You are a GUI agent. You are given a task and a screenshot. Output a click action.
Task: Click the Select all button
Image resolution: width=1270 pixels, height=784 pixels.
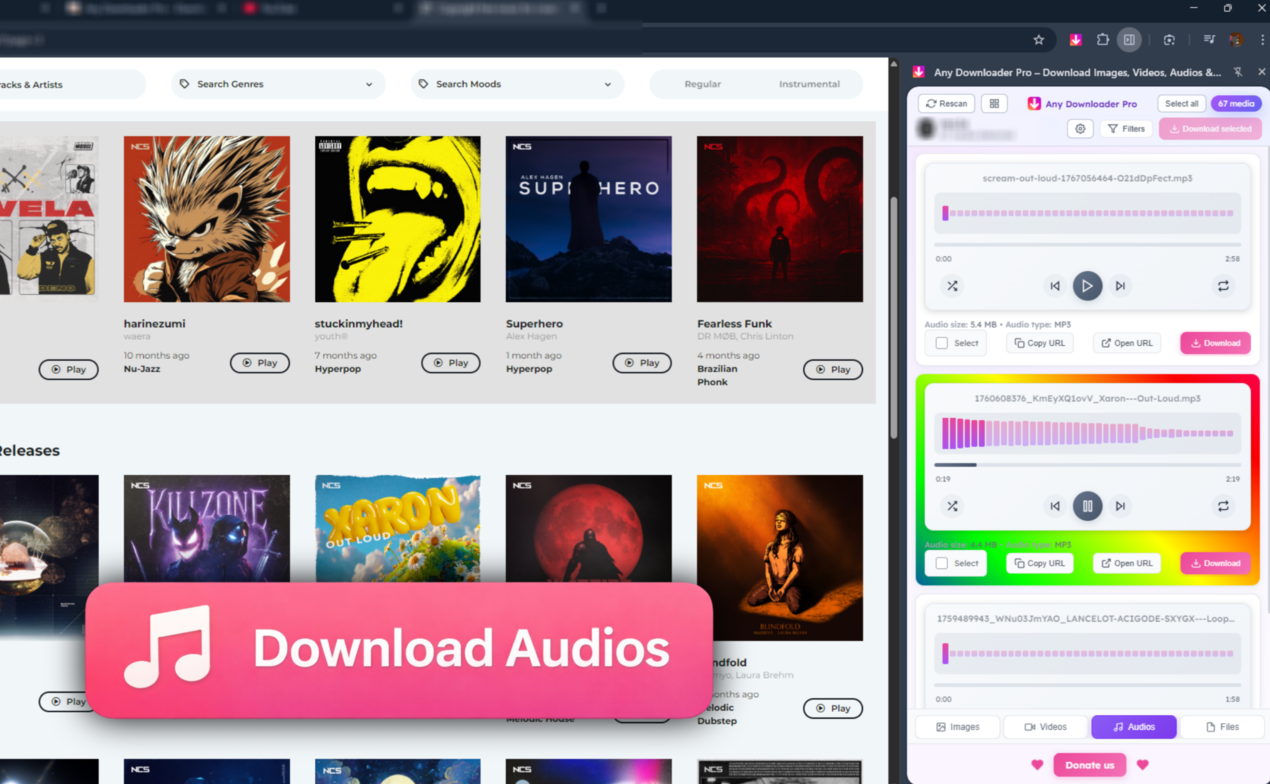point(1181,103)
